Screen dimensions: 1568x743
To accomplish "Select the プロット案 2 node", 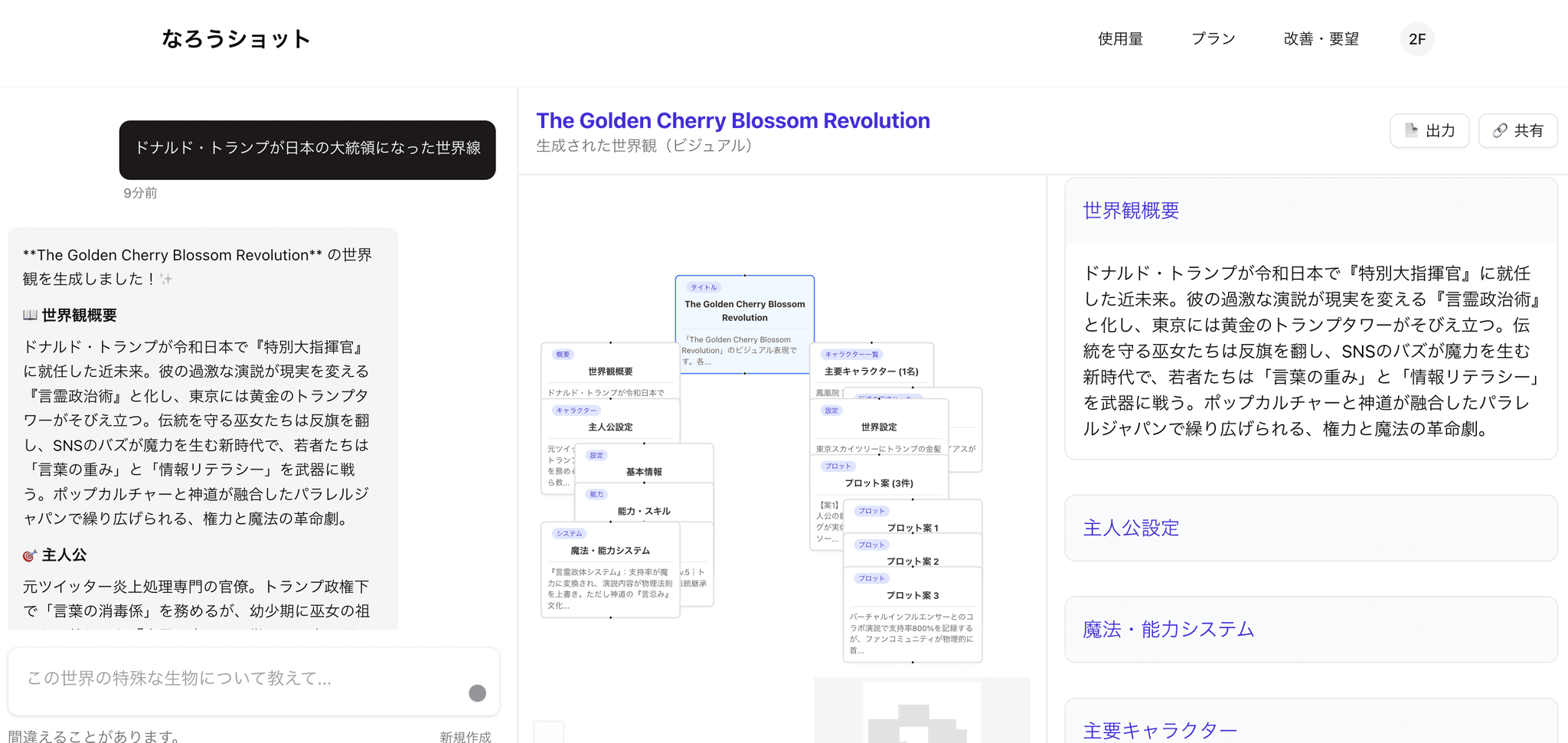I will 913,551.
